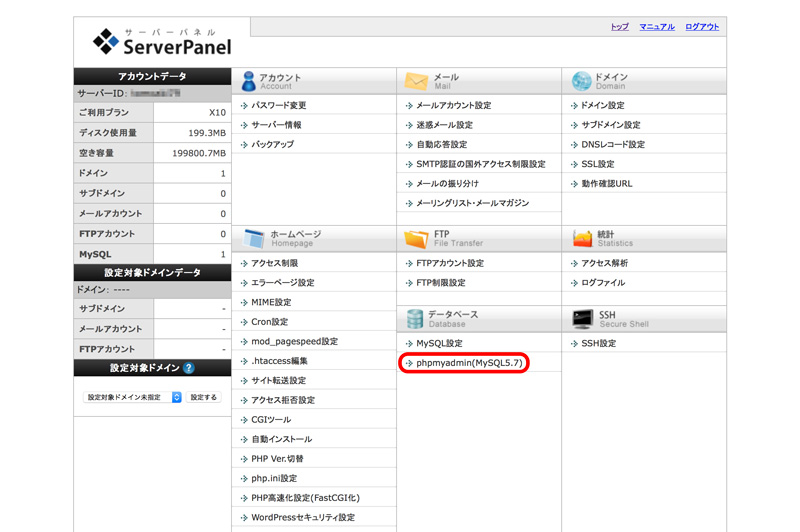Click the arrow icon beside パスワード変更

pos(244,106)
